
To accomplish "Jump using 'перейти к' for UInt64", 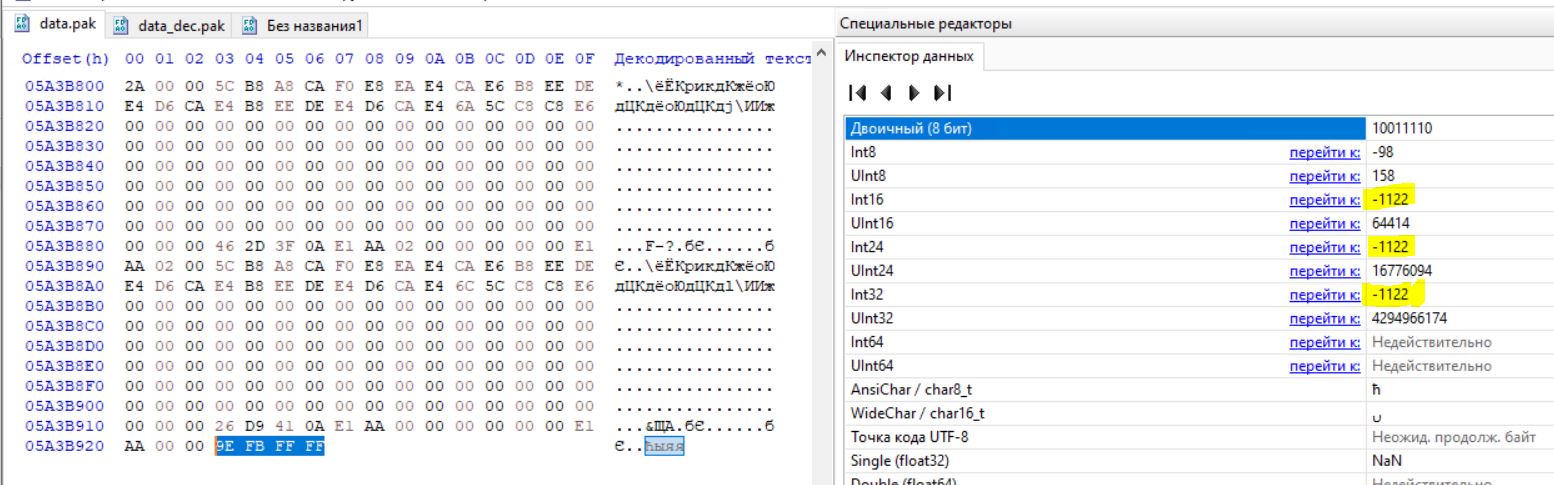I will pyautogui.click(x=1325, y=367).
